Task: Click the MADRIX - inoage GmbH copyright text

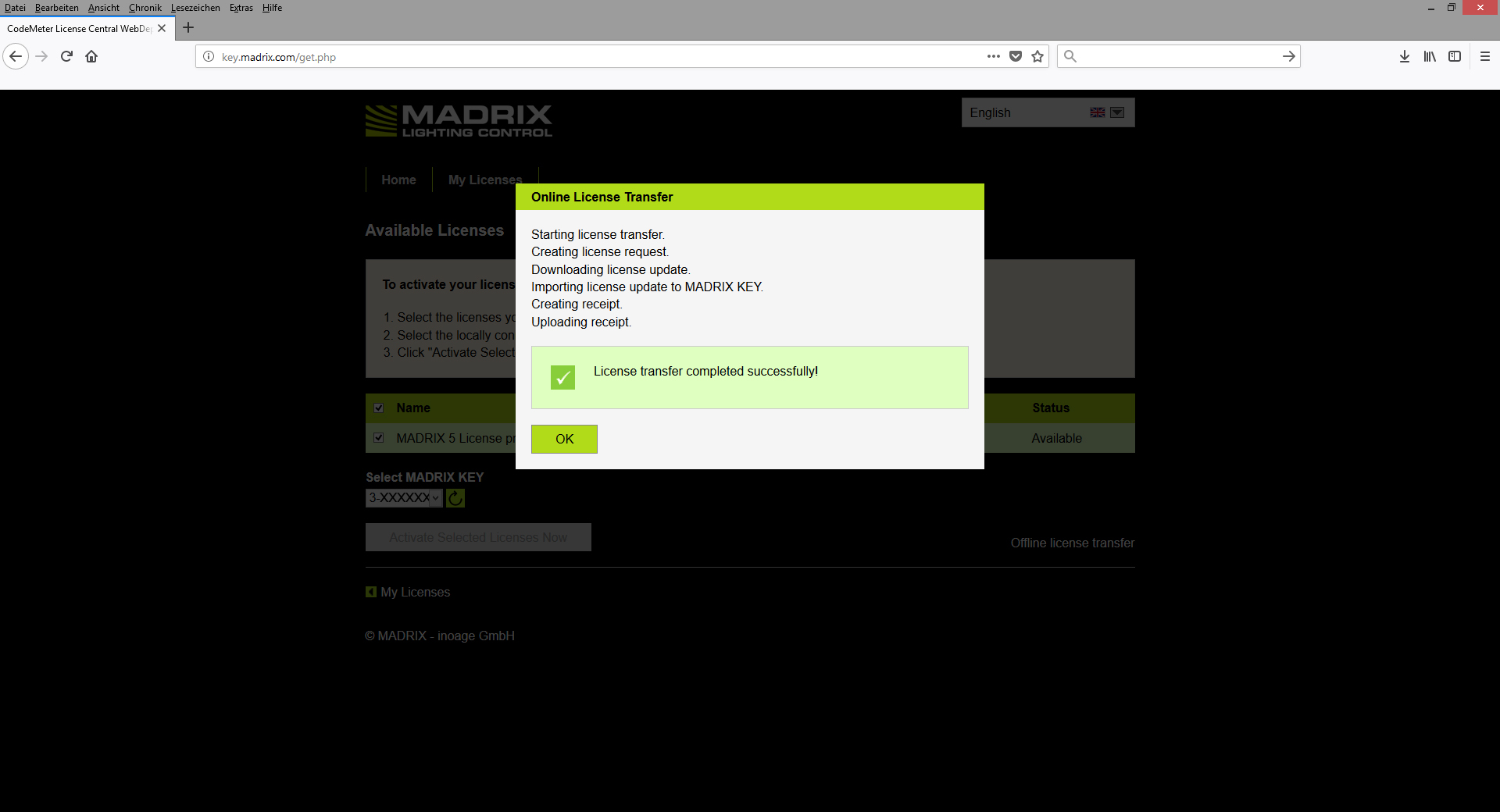Action: coord(440,636)
